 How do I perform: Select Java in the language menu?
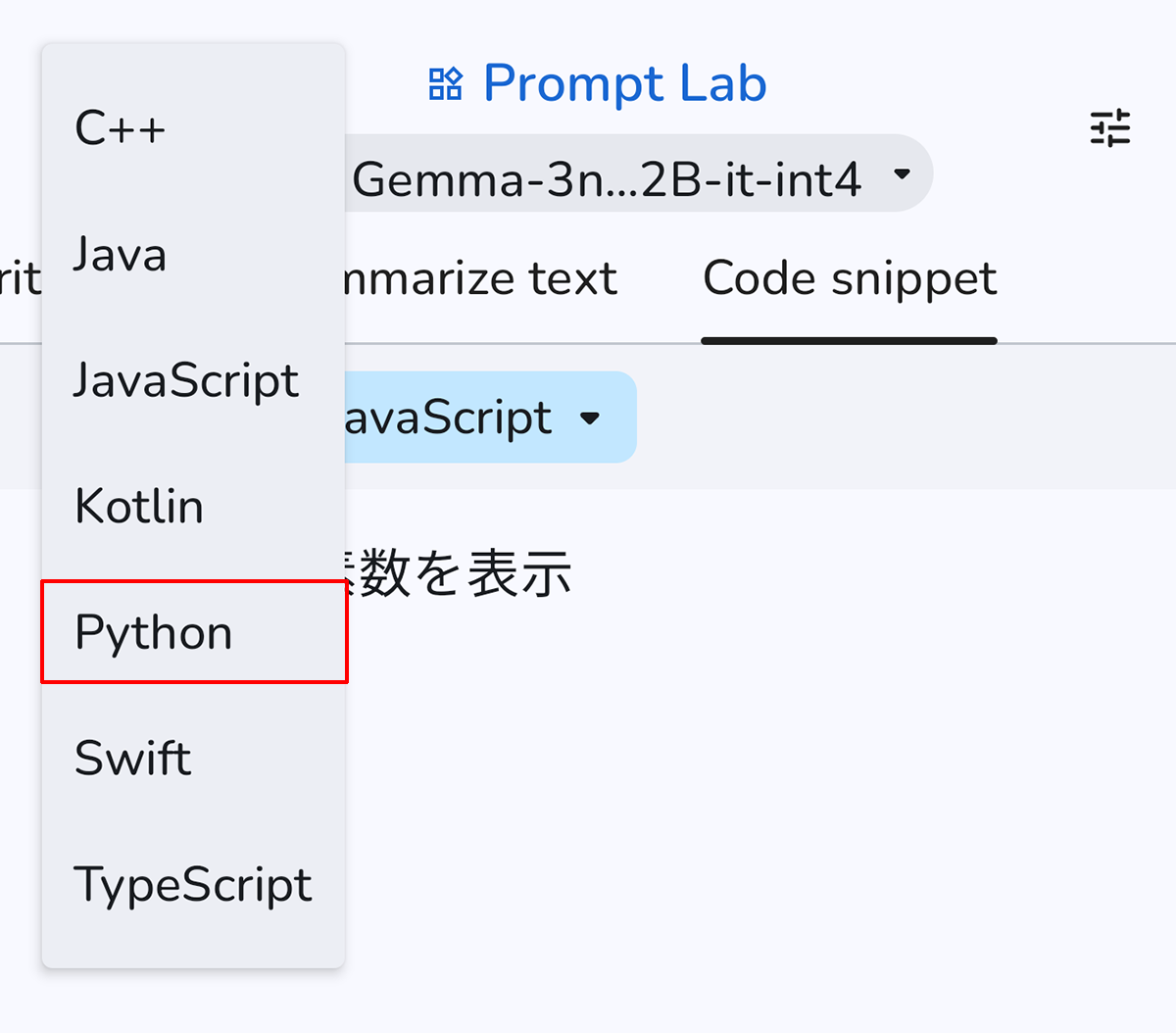click(121, 255)
